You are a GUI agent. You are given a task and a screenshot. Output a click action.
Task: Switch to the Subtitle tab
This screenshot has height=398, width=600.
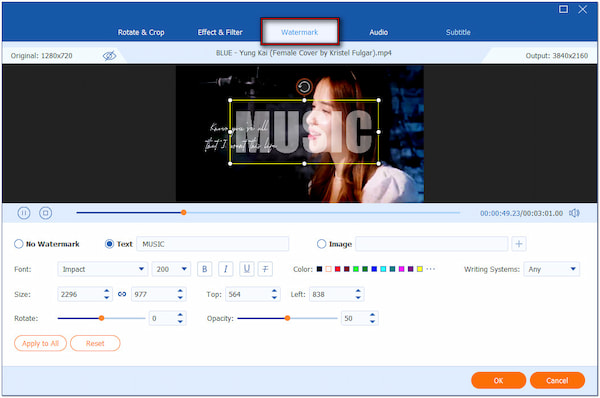pos(458,32)
